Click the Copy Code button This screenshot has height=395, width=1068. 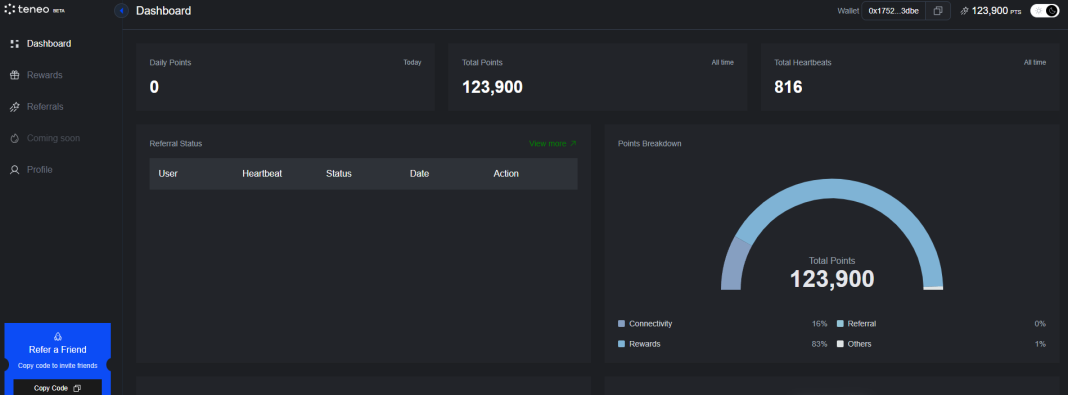coord(57,388)
